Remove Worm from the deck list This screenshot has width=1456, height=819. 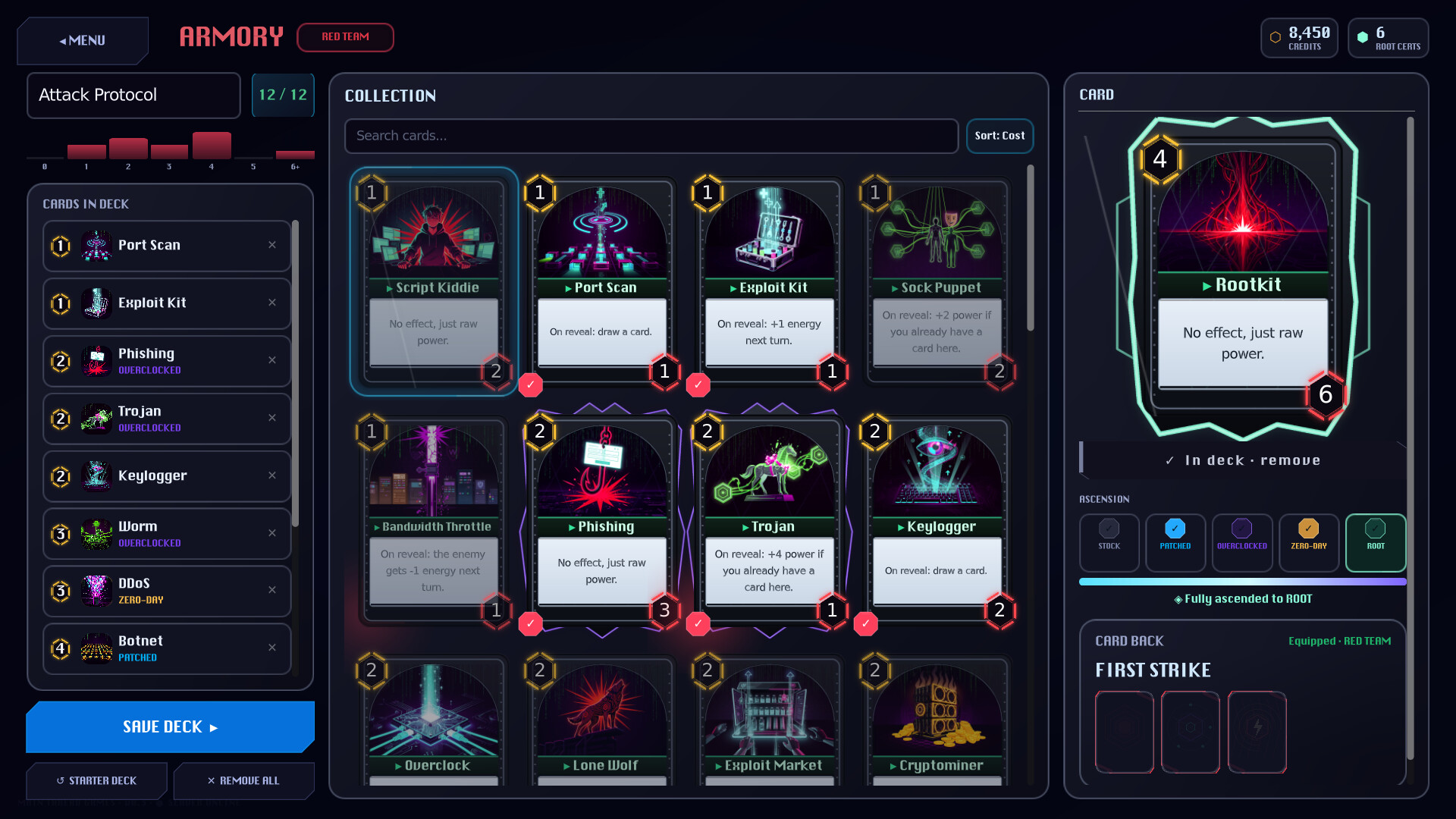[x=271, y=533]
